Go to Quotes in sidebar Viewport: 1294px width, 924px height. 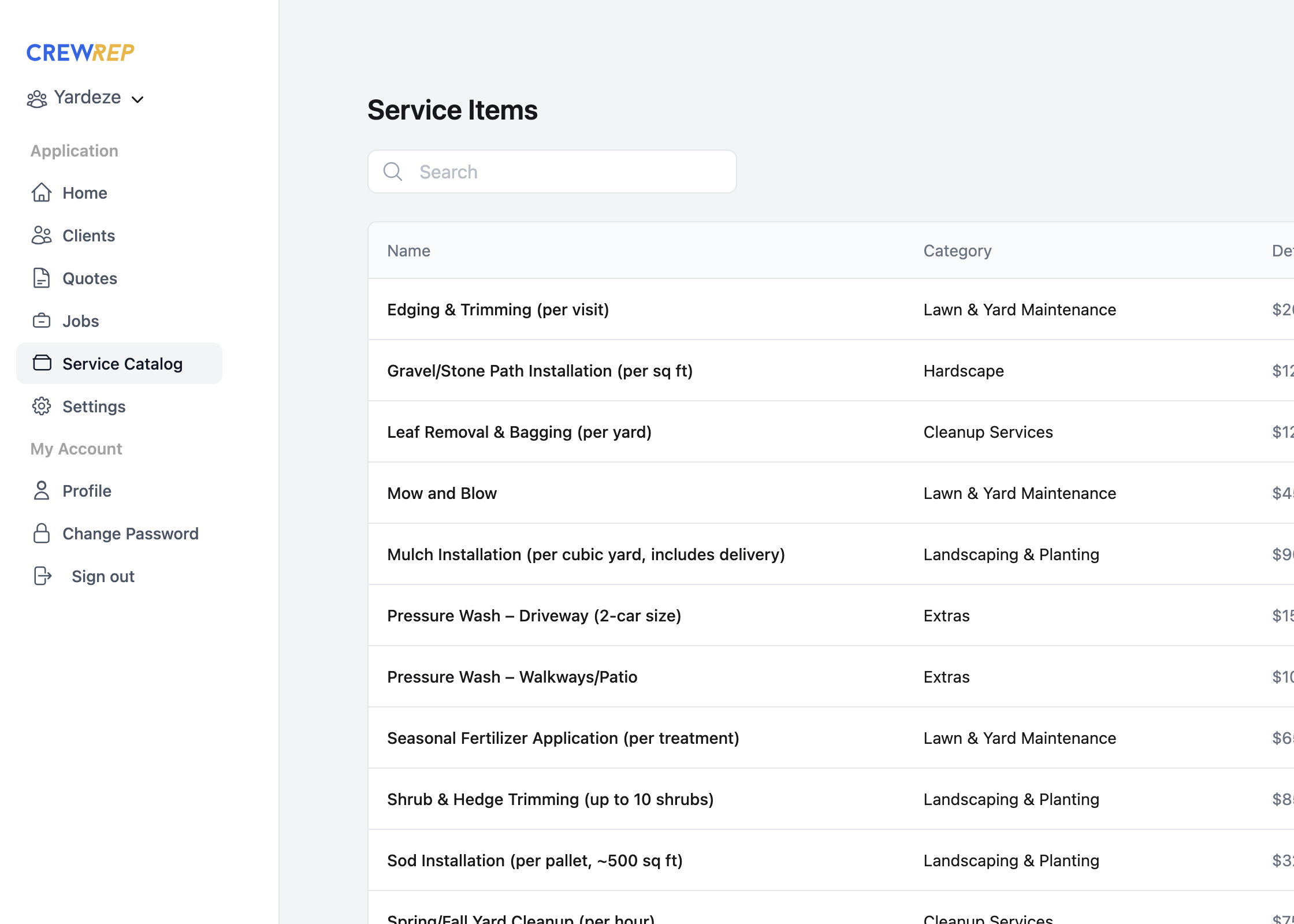[90, 278]
